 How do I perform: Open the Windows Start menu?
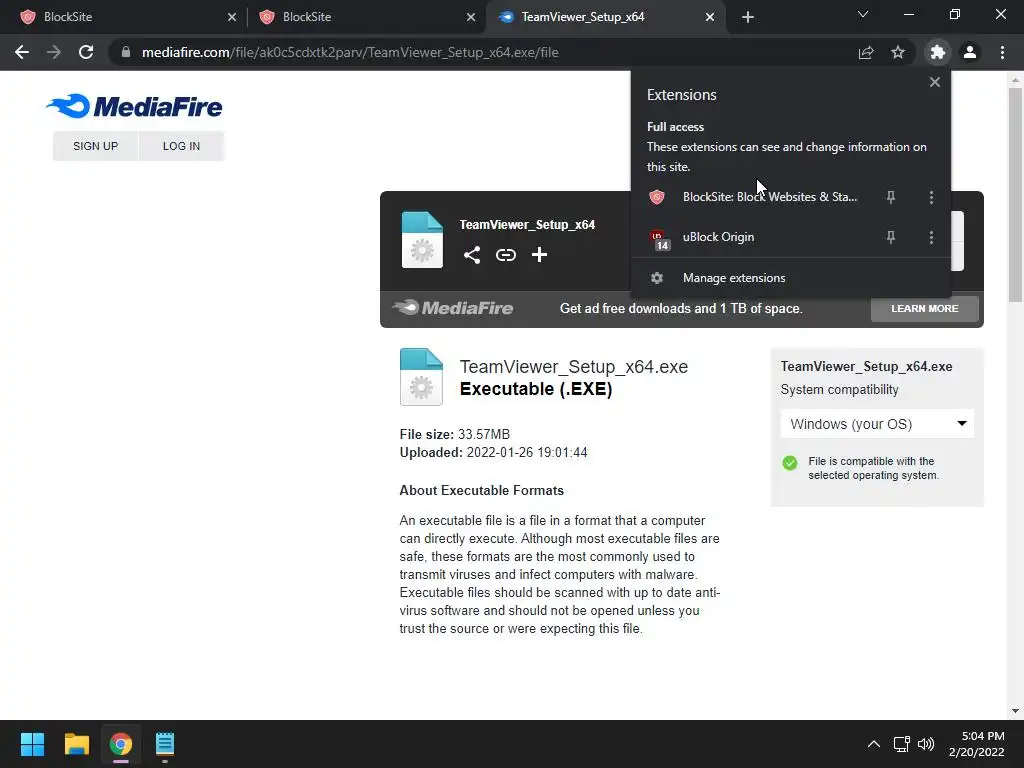[32, 744]
